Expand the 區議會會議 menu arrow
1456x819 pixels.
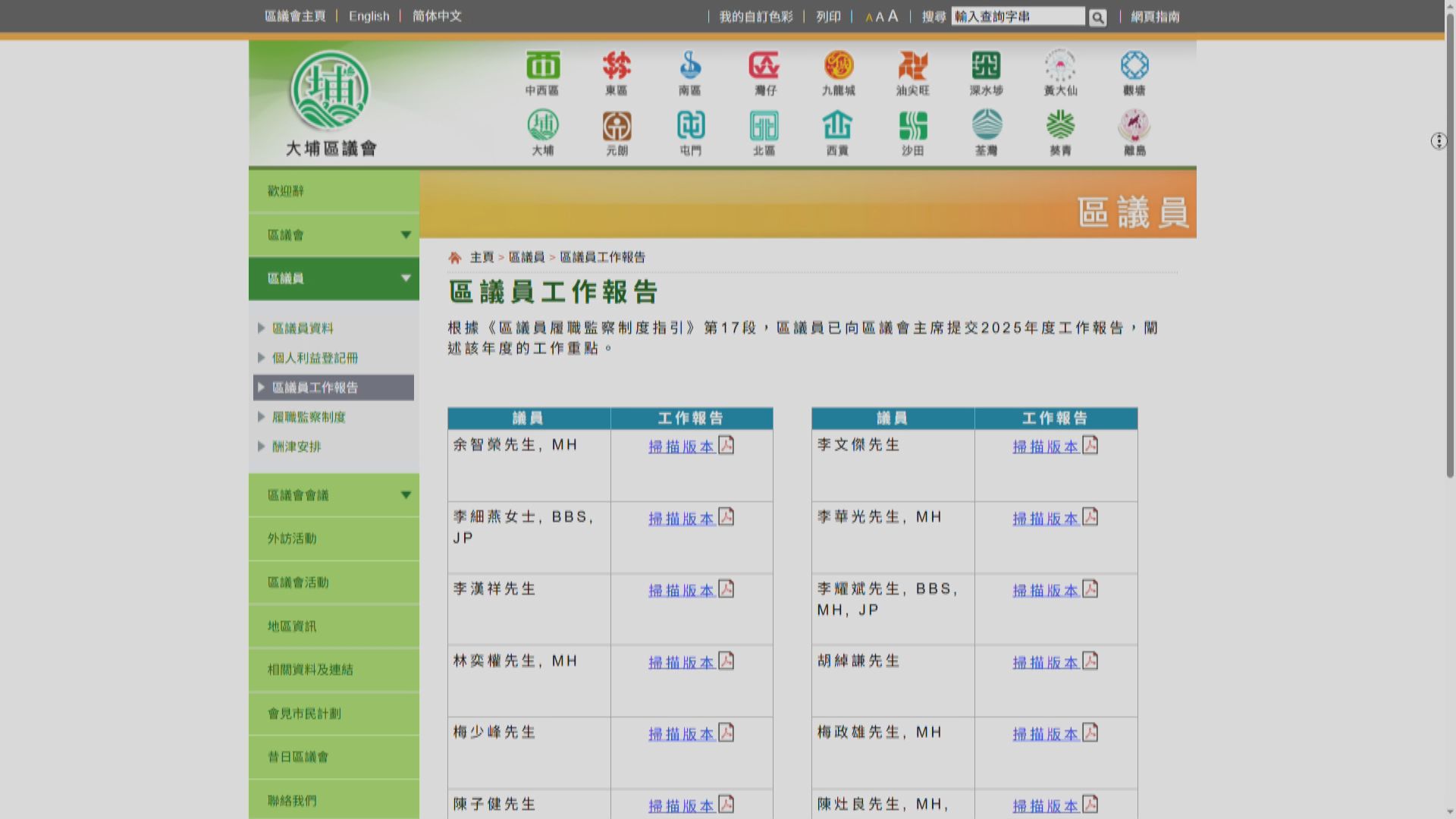tap(406, 495)
